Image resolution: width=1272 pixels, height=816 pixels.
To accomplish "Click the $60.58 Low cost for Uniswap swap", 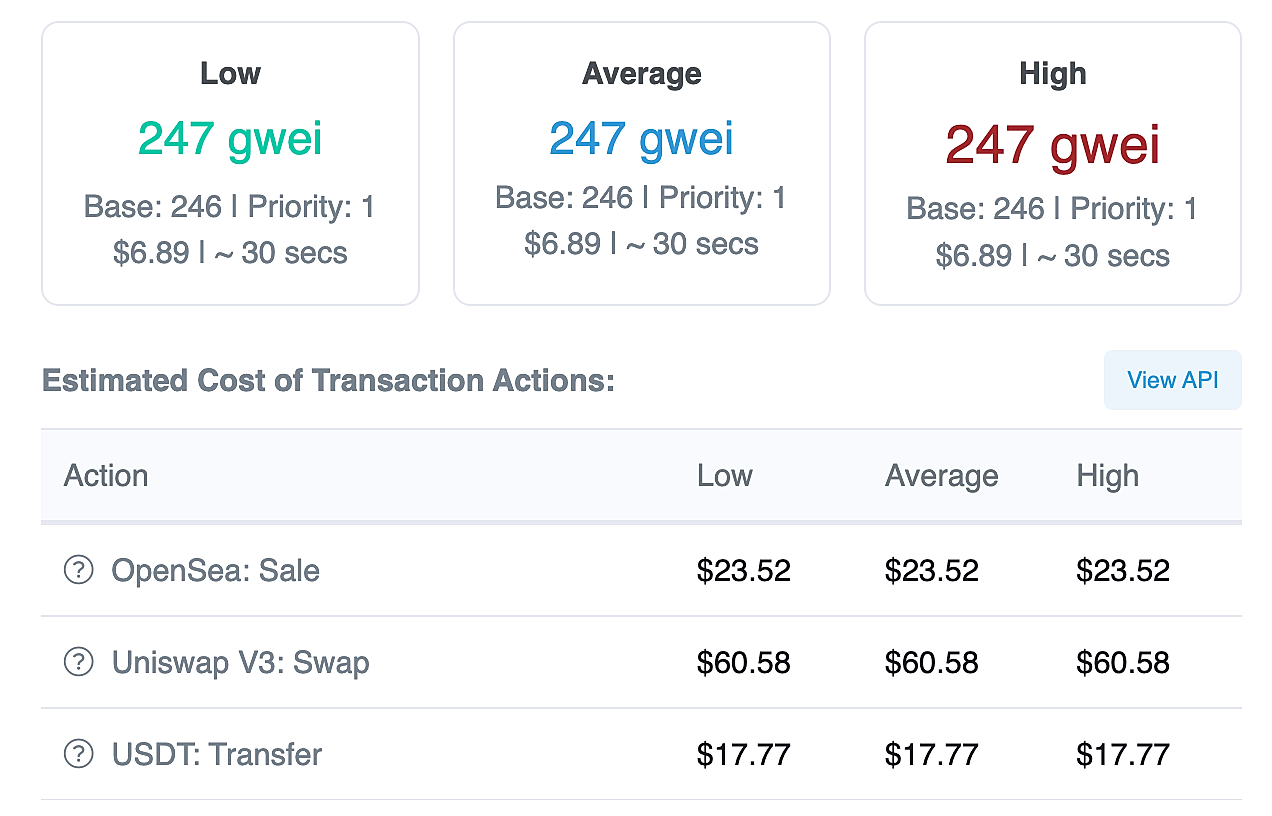I will click(x=744, y=662).
